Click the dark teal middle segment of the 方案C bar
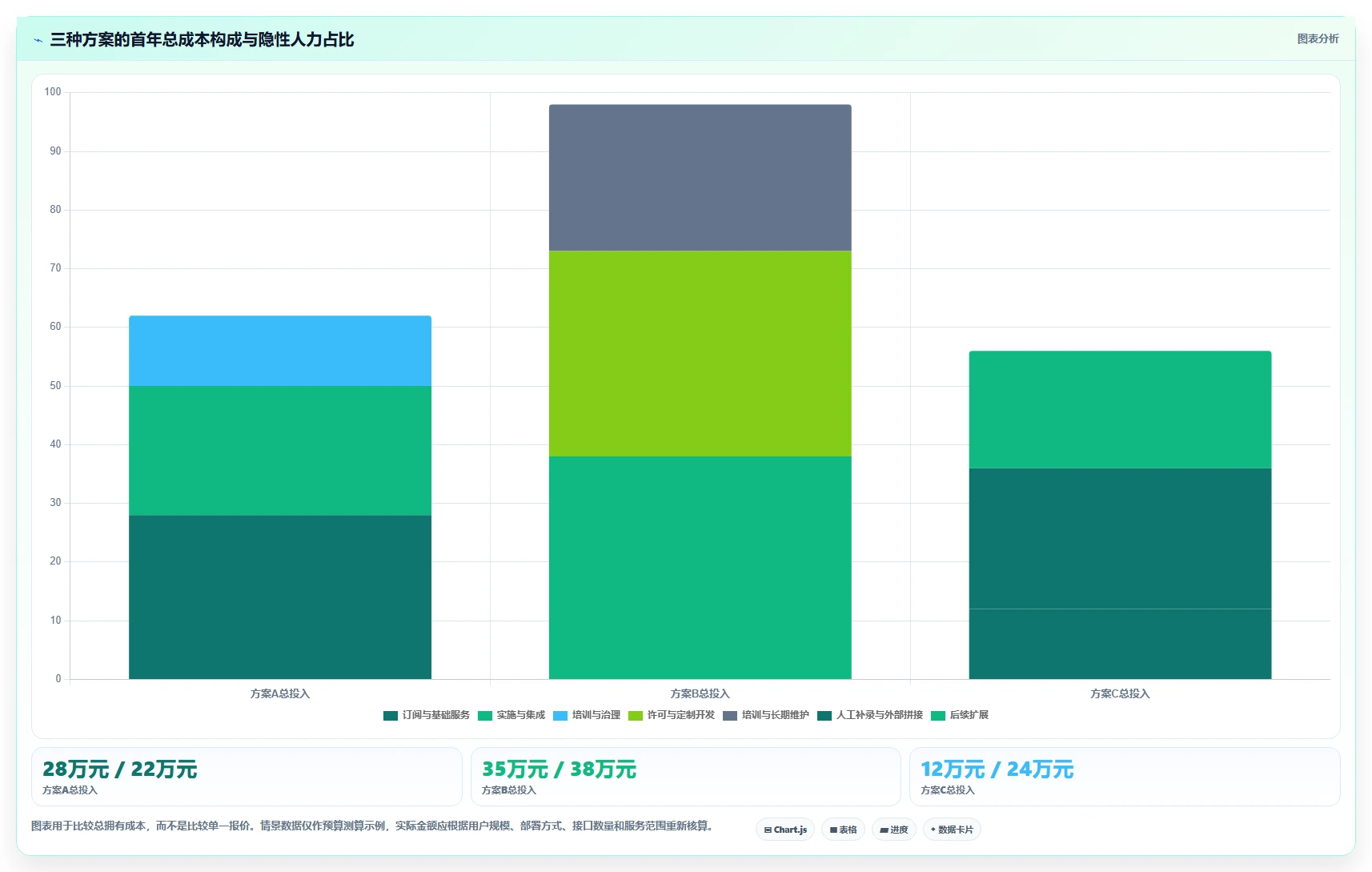This screenshot has height=872, width=1372. [x=1120, y=539]
